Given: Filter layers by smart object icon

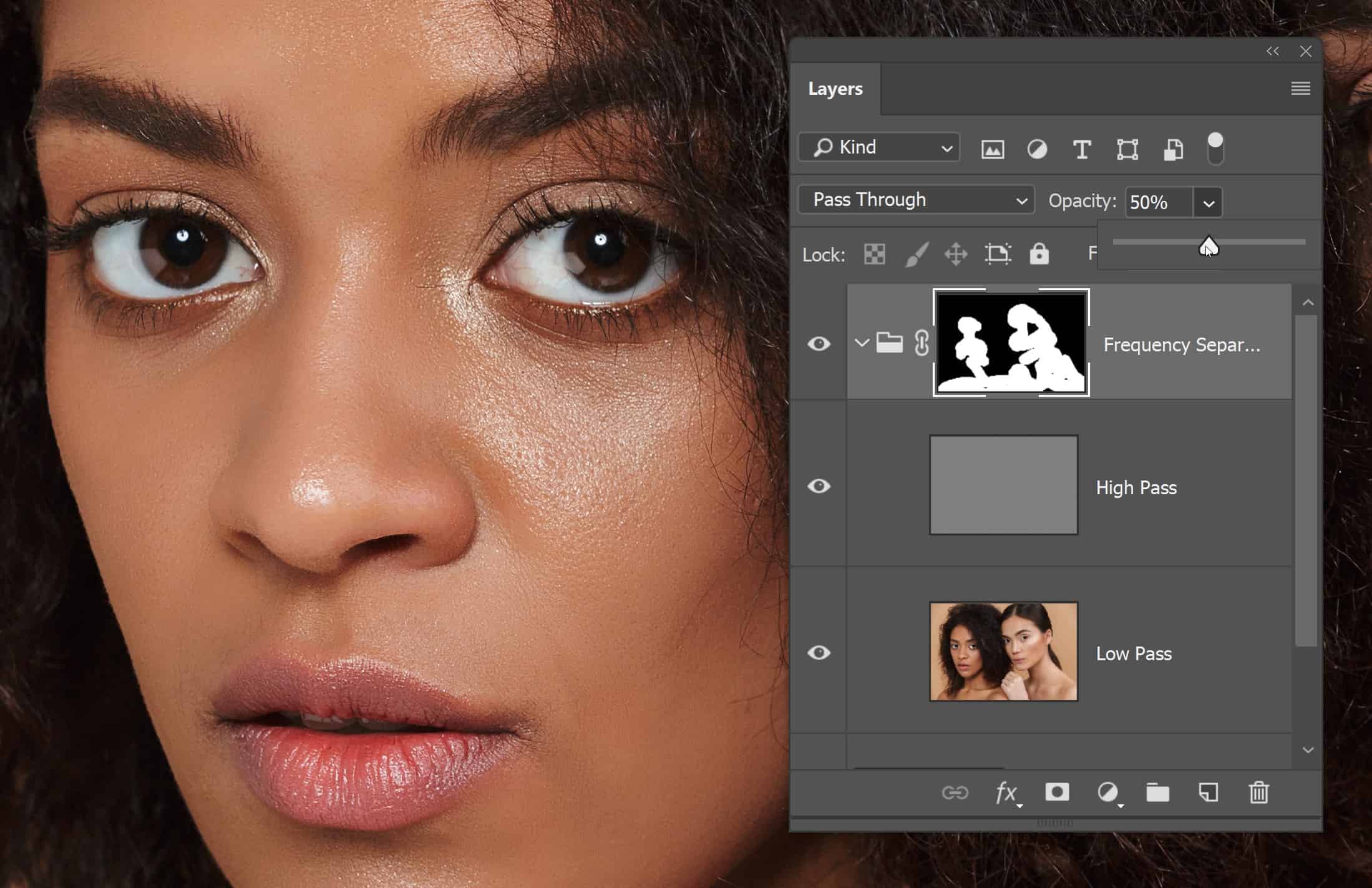Looking at the screenshot, I should pyautogui.click(x=1173, y=150).
